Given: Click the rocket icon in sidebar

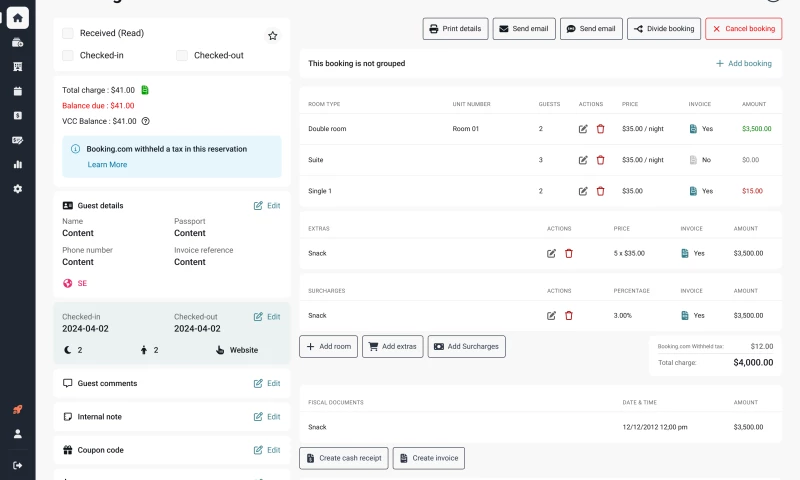Looking at the screenshot, I should pyautogui.click(x=18, y=409).
